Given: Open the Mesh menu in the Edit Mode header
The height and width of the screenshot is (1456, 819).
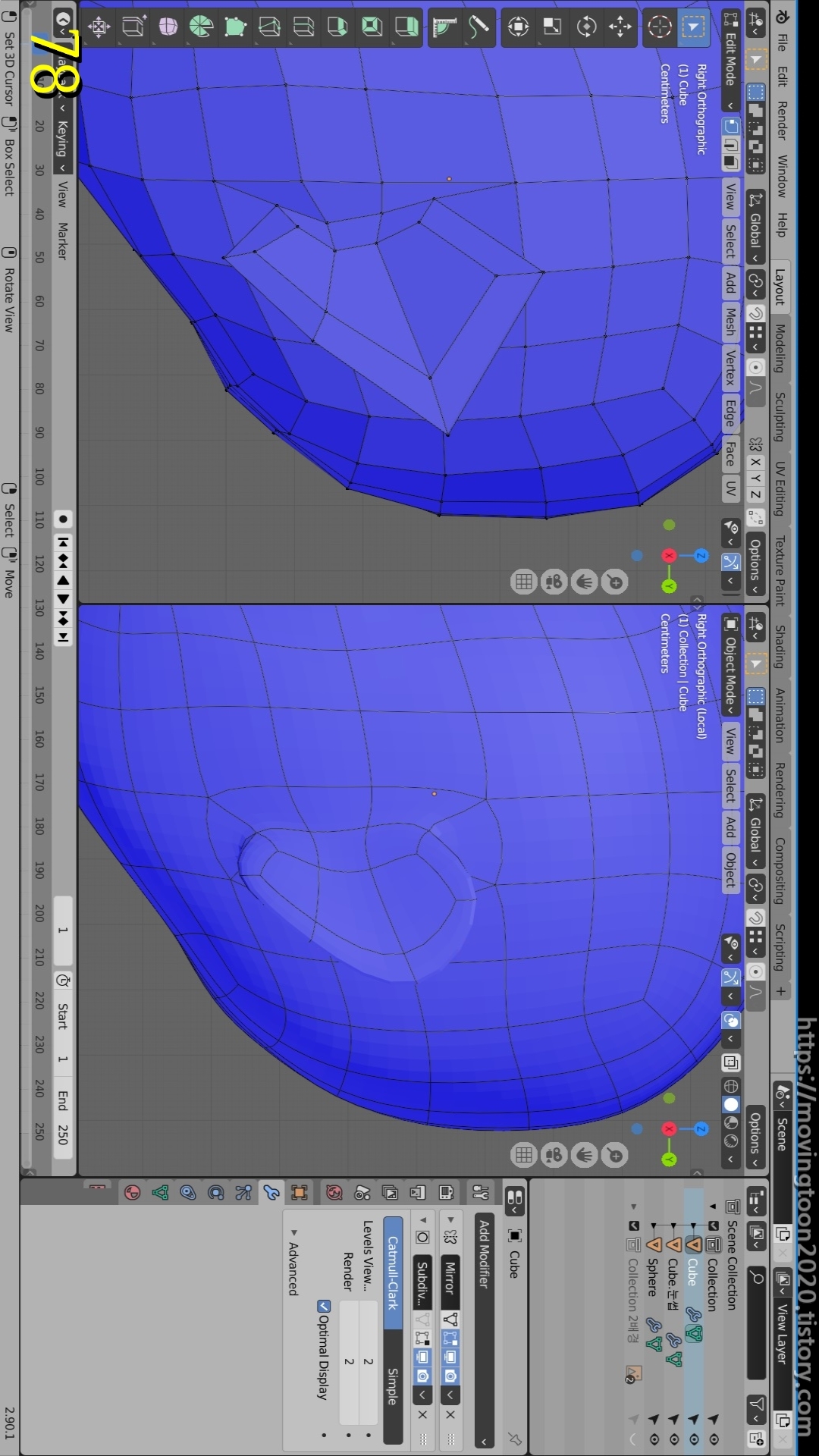Looking at the screenshot, I should [730, 322].
